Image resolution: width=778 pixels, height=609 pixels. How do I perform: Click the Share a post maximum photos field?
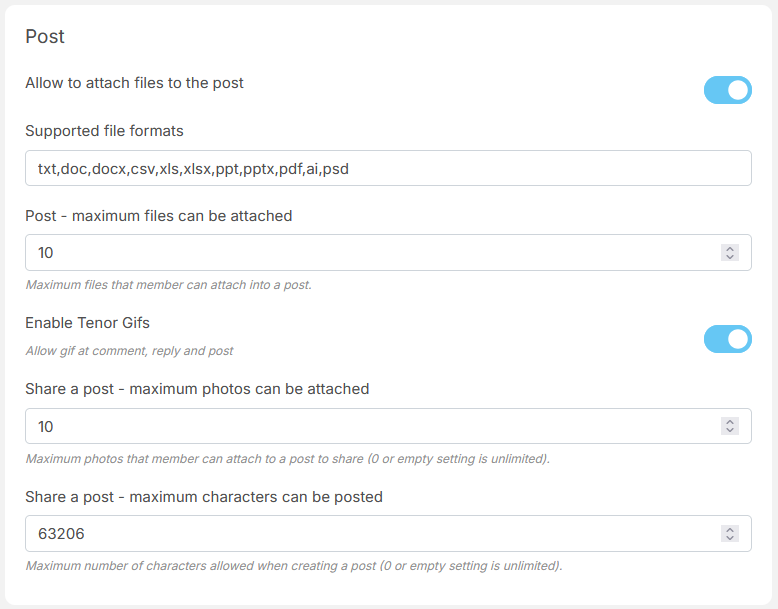pos(370,426)
